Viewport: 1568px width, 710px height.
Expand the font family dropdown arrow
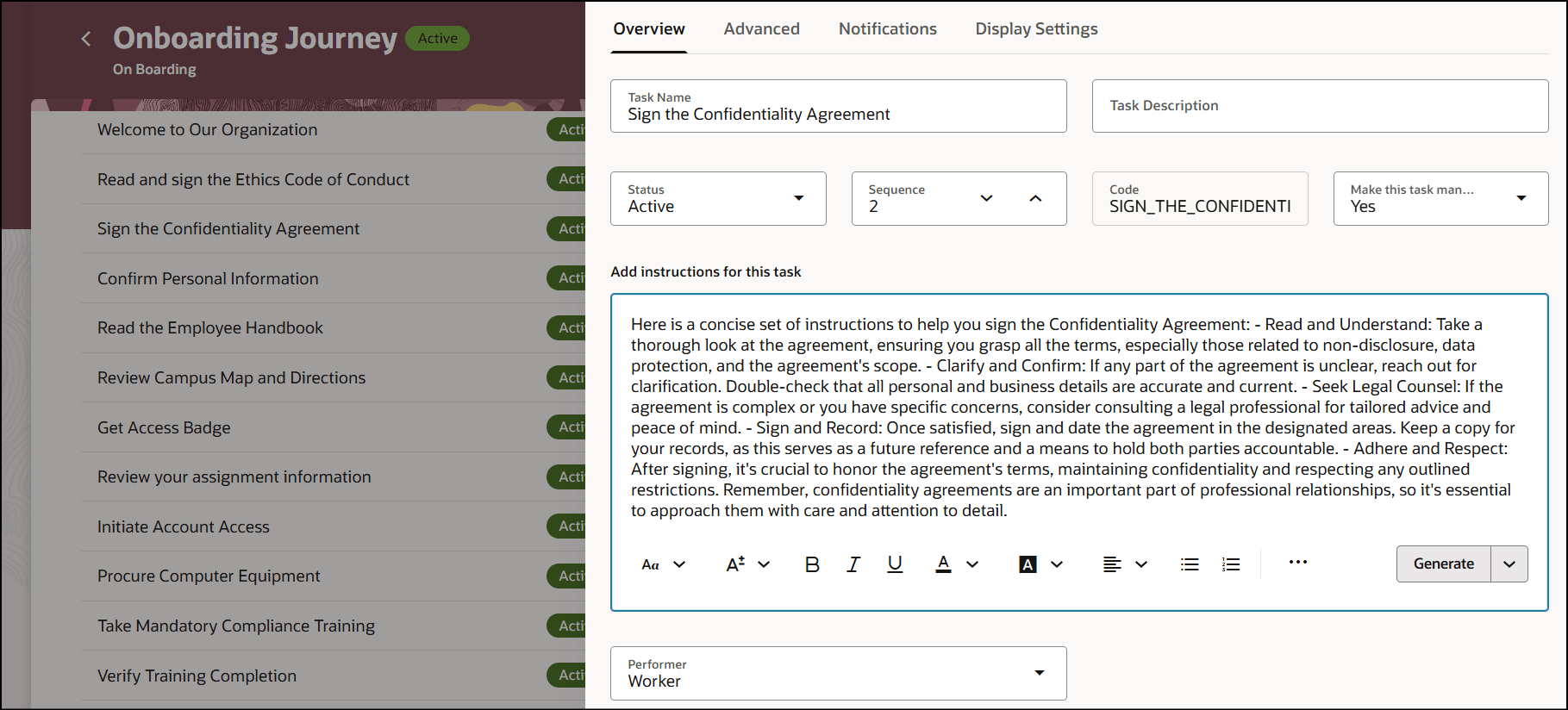(x=679, y=564)
